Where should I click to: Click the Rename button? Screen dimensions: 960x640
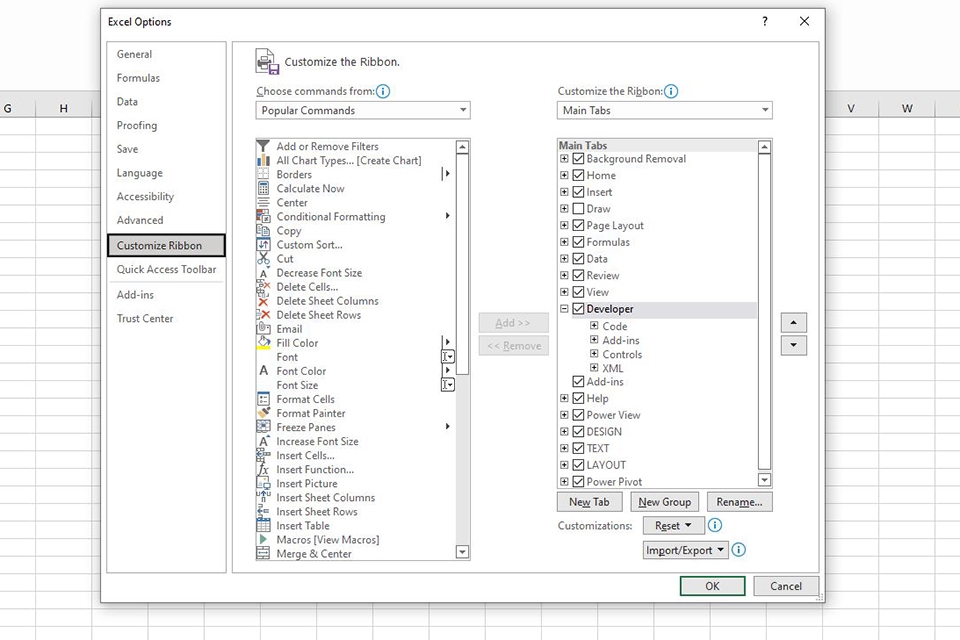point(740,502)
